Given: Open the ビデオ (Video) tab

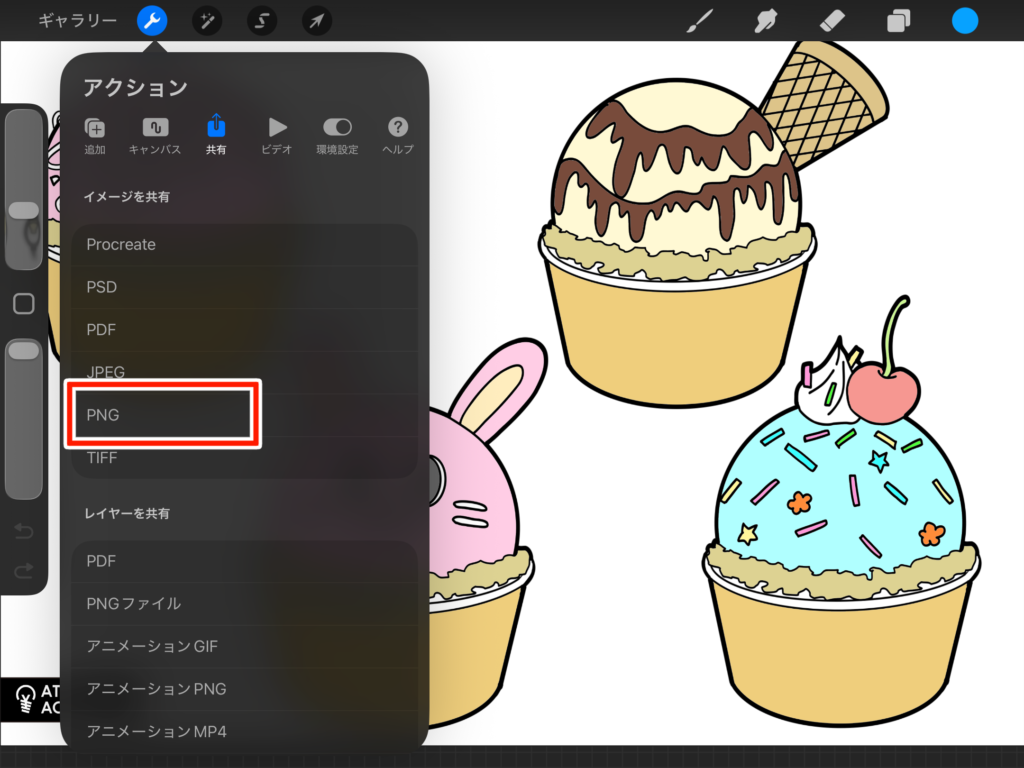Looking at the screenshot, I should pos(277,135).
